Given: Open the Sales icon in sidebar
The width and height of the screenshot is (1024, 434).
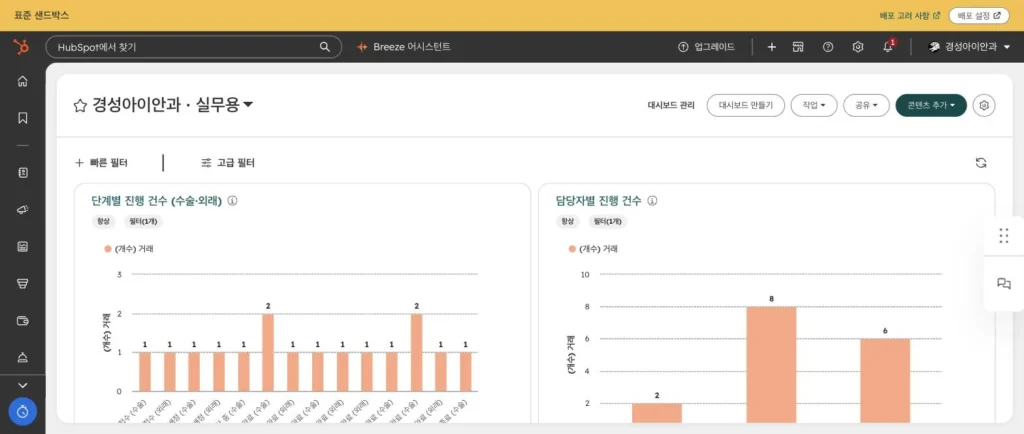Looking at the screenshot, I should pos(23,283).
